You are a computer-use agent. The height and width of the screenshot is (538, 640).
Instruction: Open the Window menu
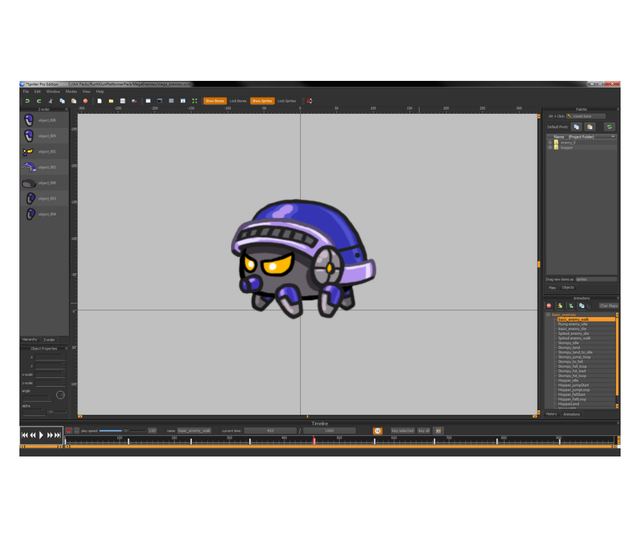[53, 91]
